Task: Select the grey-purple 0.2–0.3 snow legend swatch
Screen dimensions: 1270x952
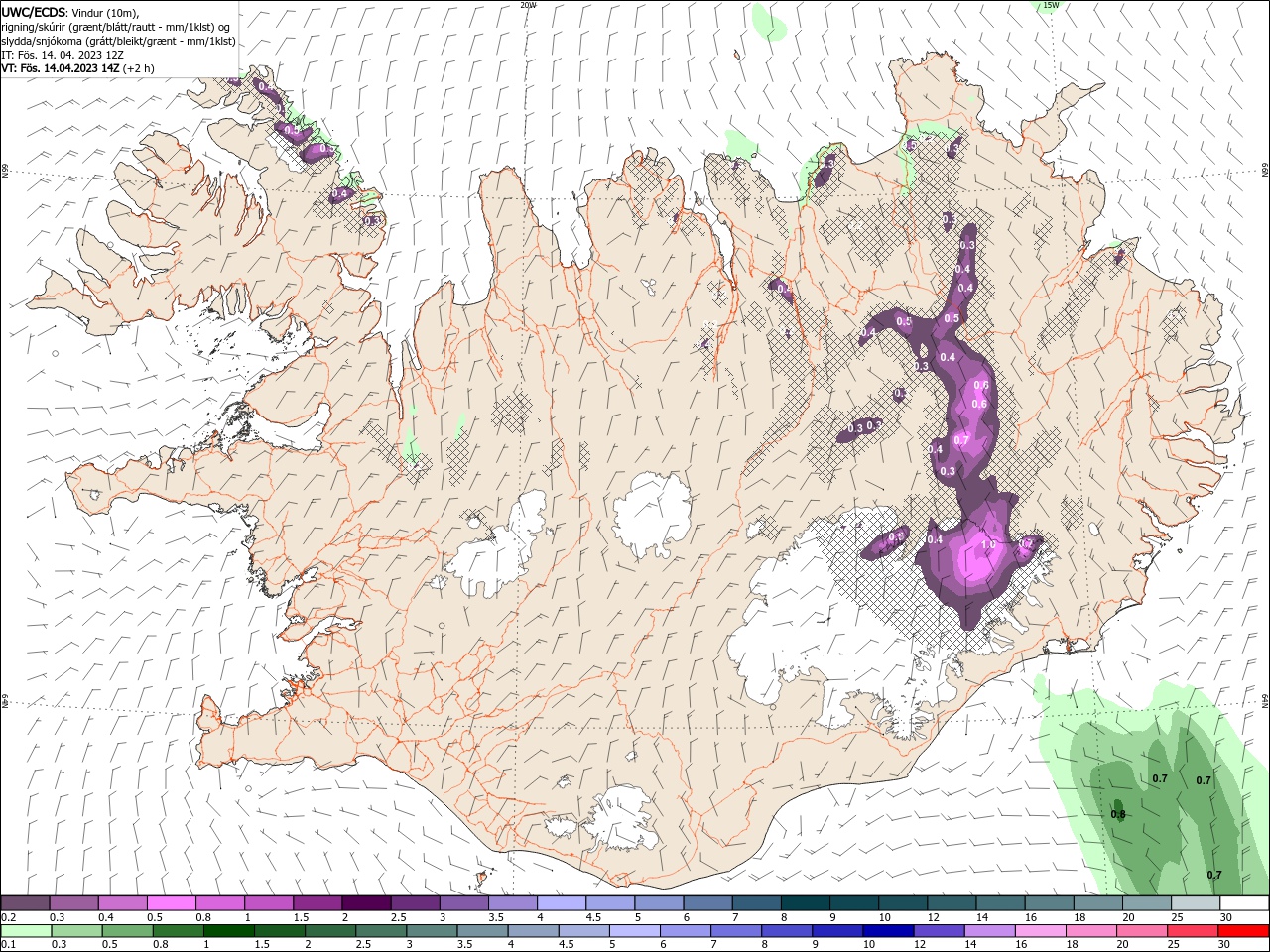Action: [25, 903]
